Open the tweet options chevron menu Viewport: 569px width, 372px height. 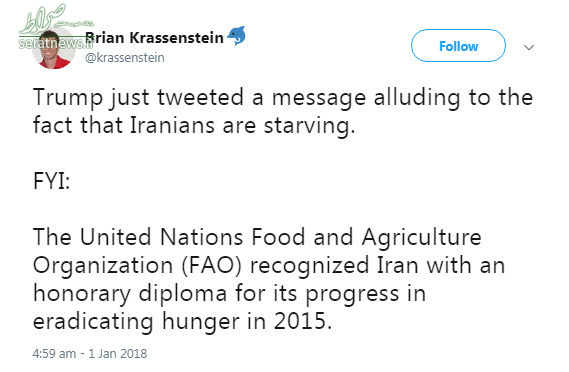(529, 47)
